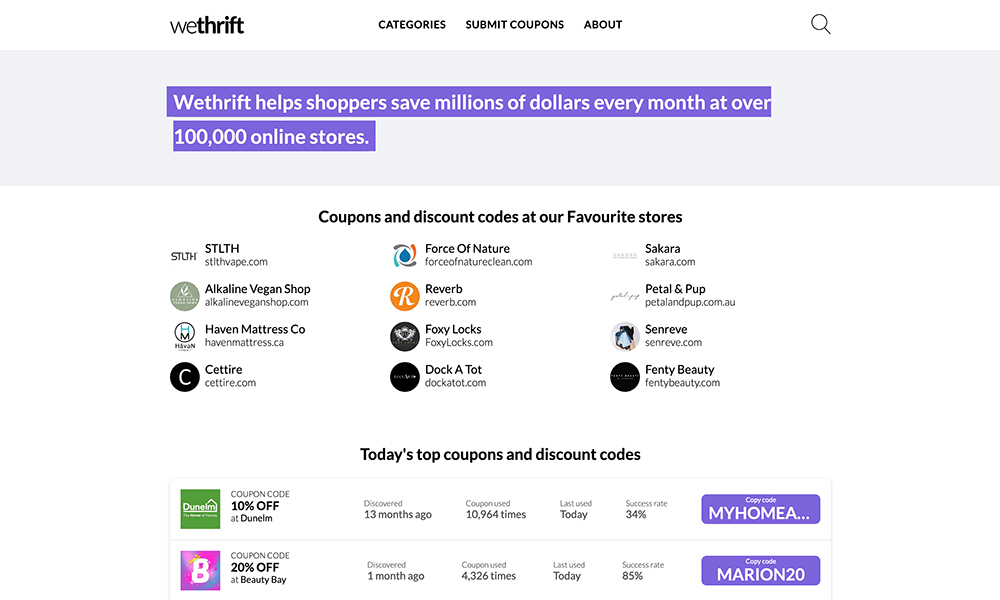This screenshot has width=1000, height=600.
Task: Click the Dunelm green coupon thumbnail
Action: (200, 509)
